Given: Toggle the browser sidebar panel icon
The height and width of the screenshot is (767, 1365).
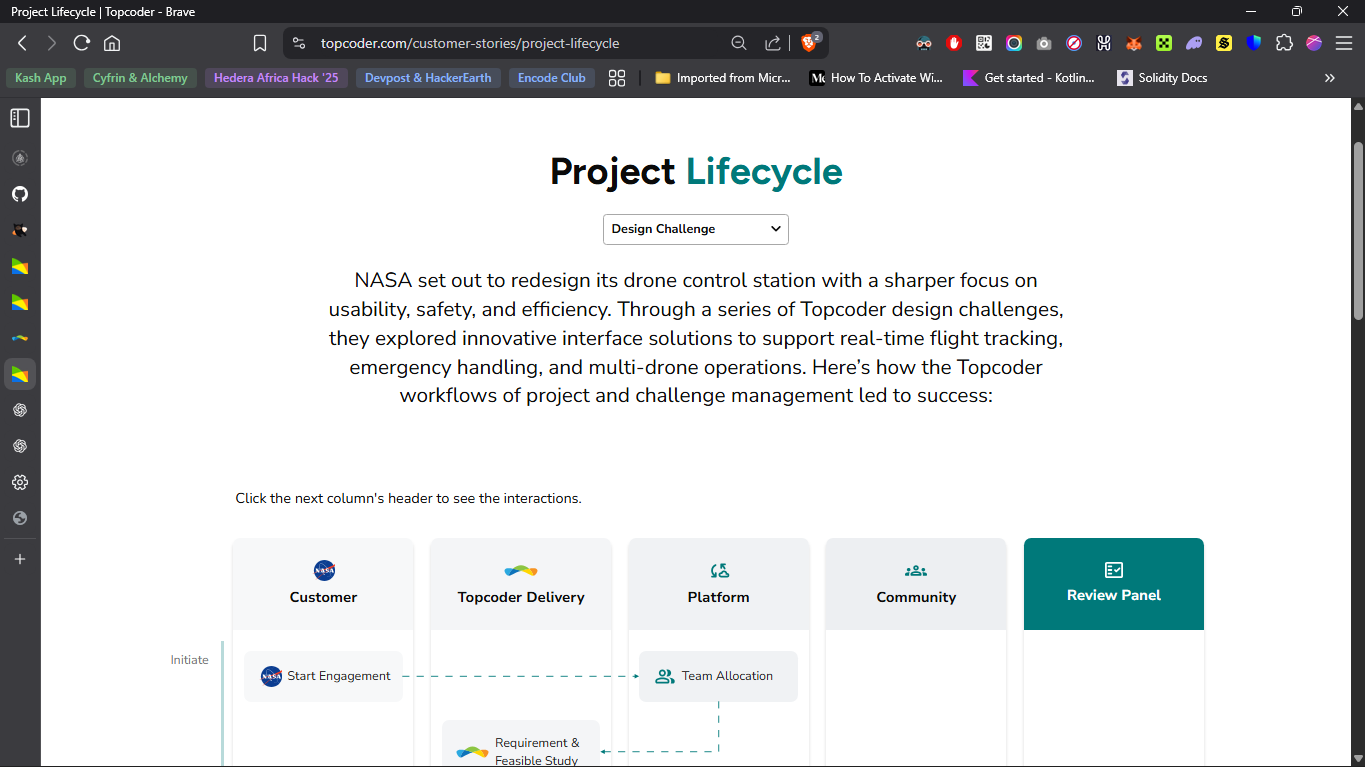Looking at the screenshot, I should point(20,118).
